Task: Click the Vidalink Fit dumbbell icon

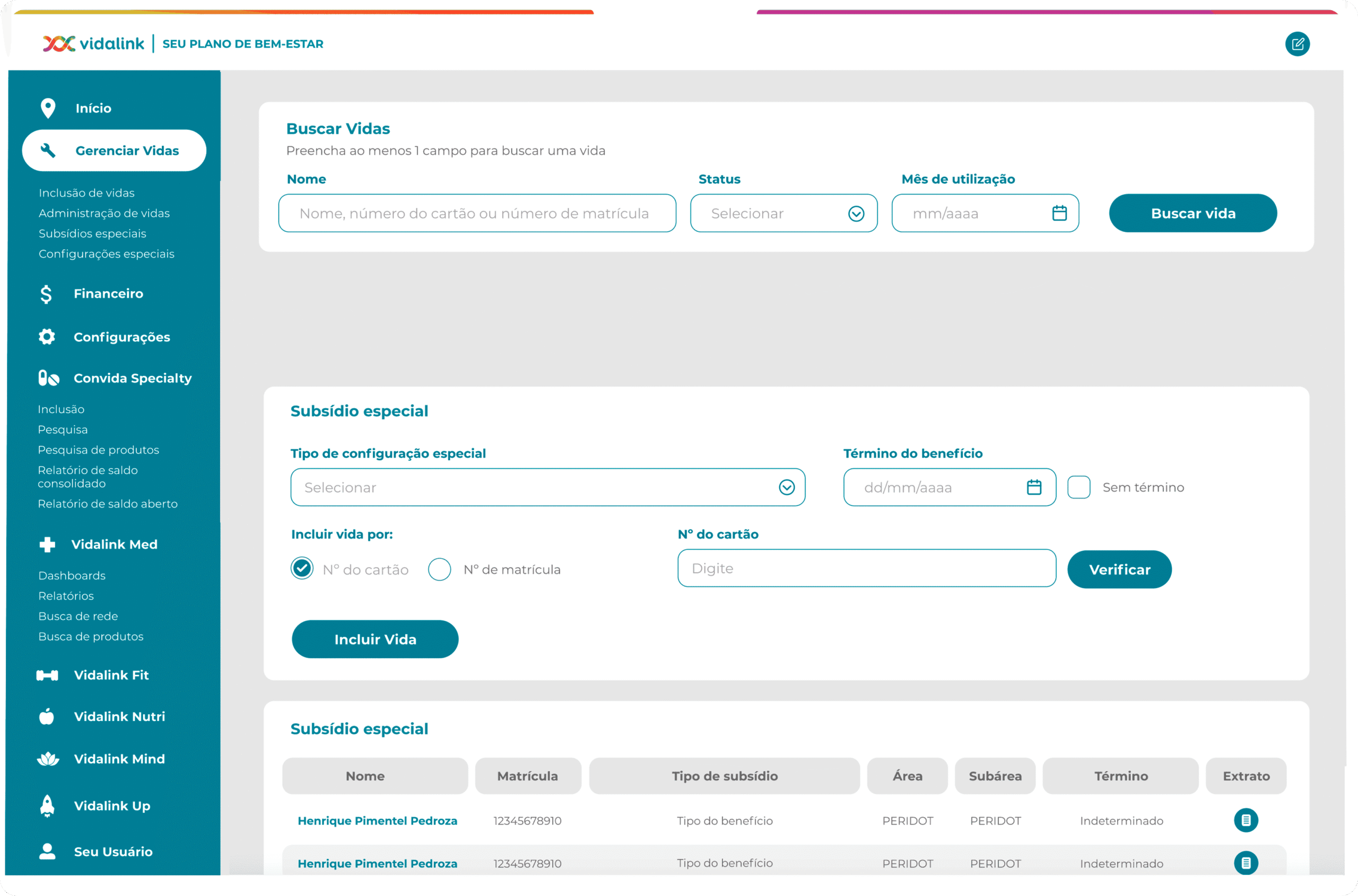Action: click(47, 675)
